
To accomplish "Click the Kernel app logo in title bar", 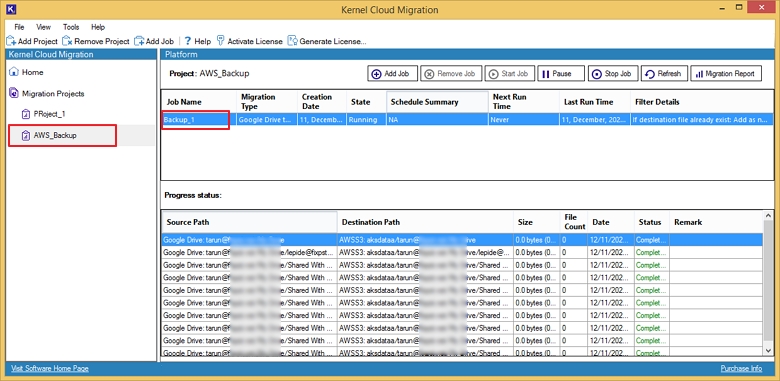I will pos(10,9).
